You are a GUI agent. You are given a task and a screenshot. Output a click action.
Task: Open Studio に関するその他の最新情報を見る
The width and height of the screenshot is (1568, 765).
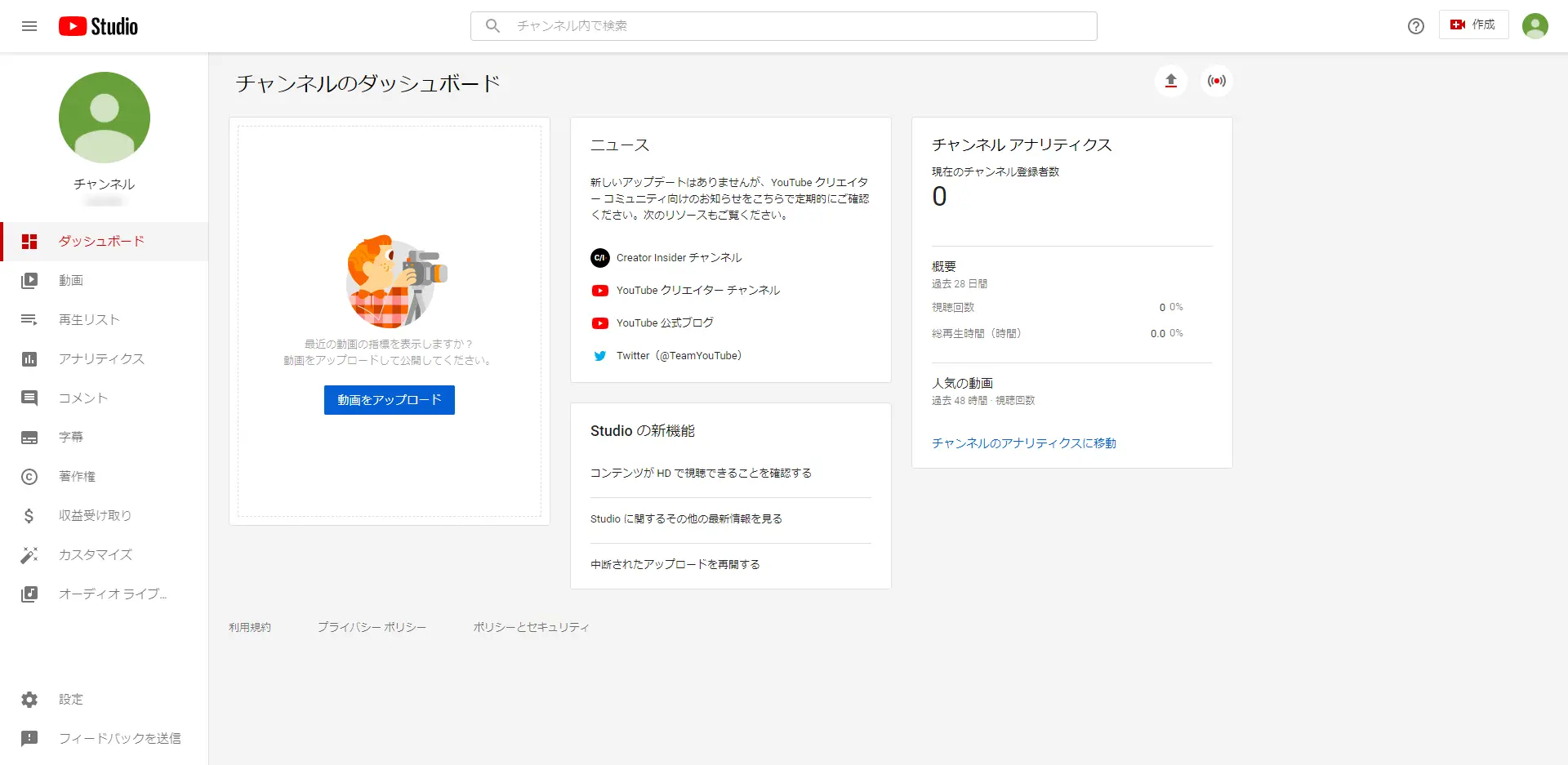686,519
